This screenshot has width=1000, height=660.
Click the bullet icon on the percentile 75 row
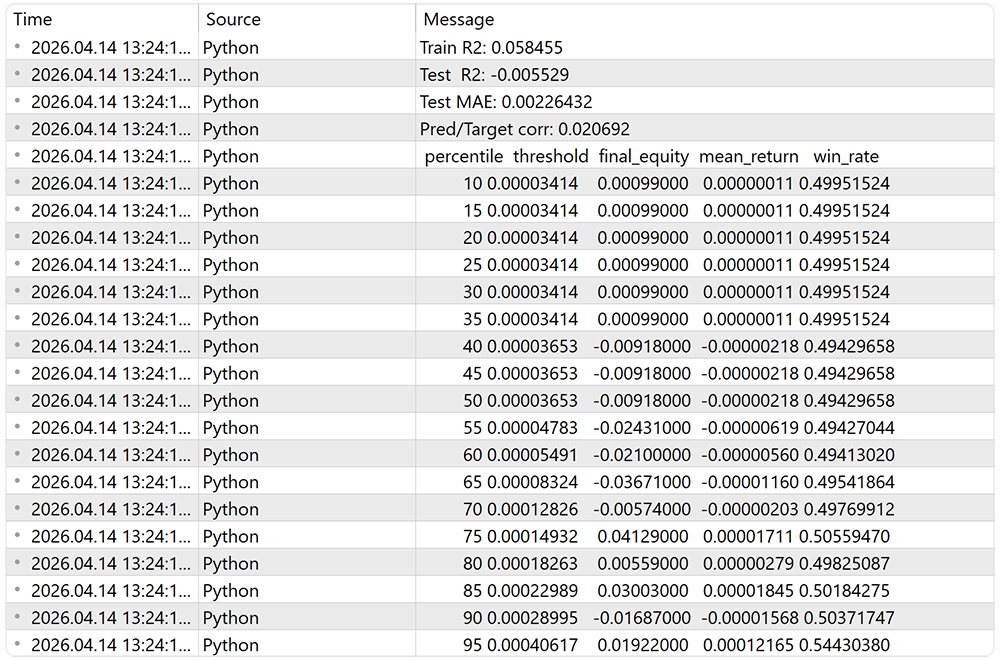(18, 535)
